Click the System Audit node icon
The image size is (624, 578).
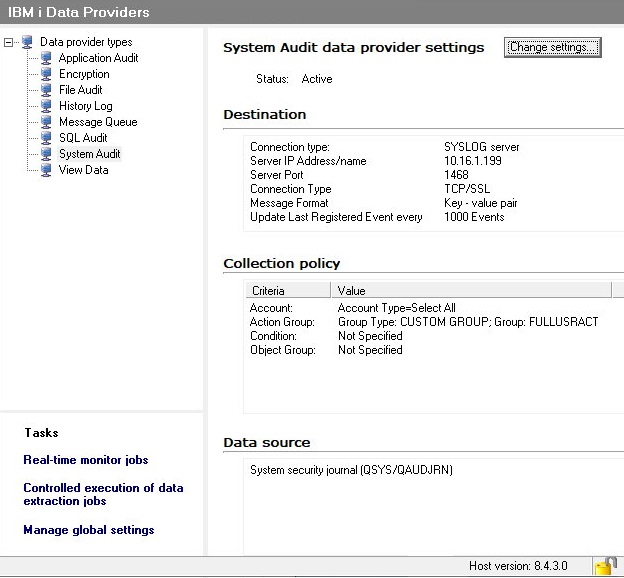tap(46, 154)
